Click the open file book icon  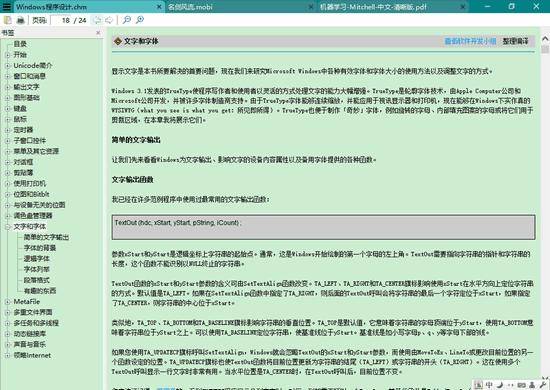(x=8, y=20)
